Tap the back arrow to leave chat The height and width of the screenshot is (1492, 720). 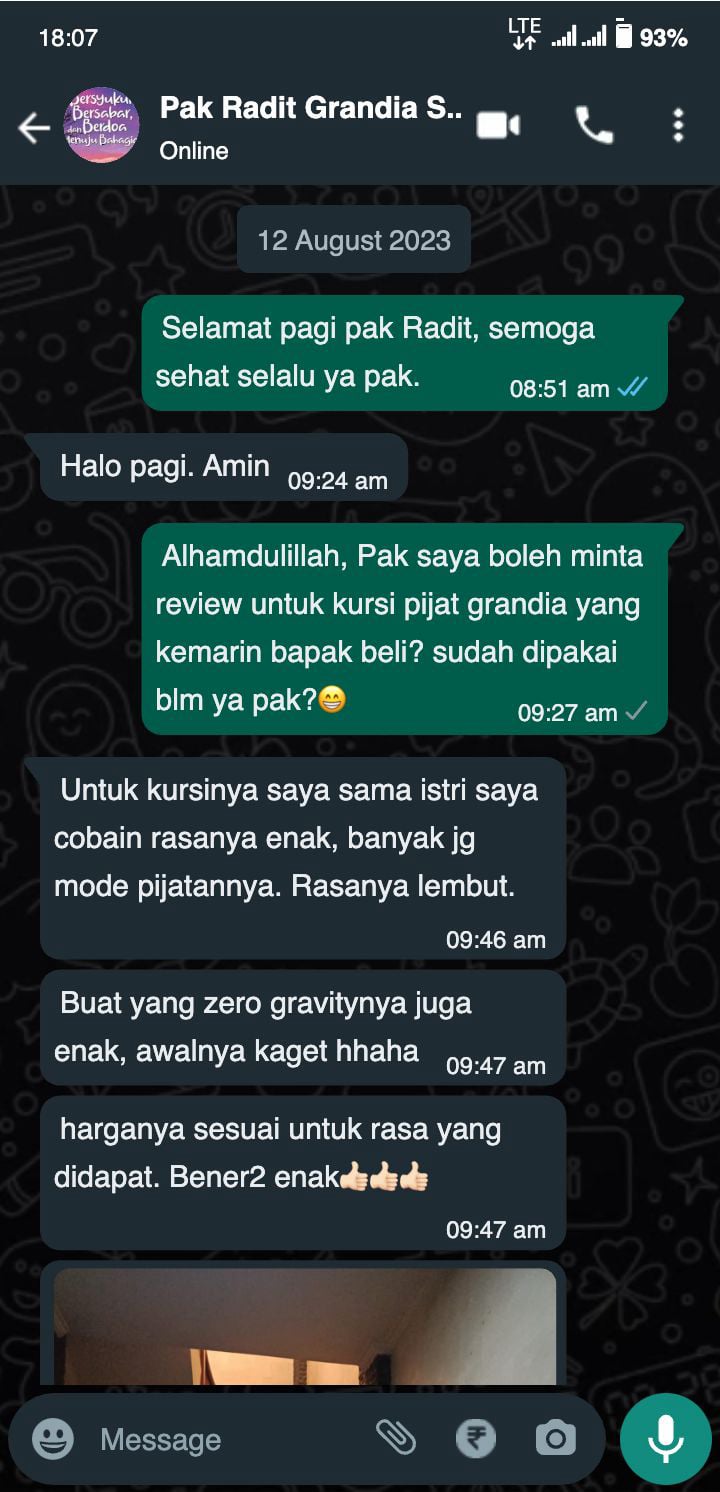(33, 127)
